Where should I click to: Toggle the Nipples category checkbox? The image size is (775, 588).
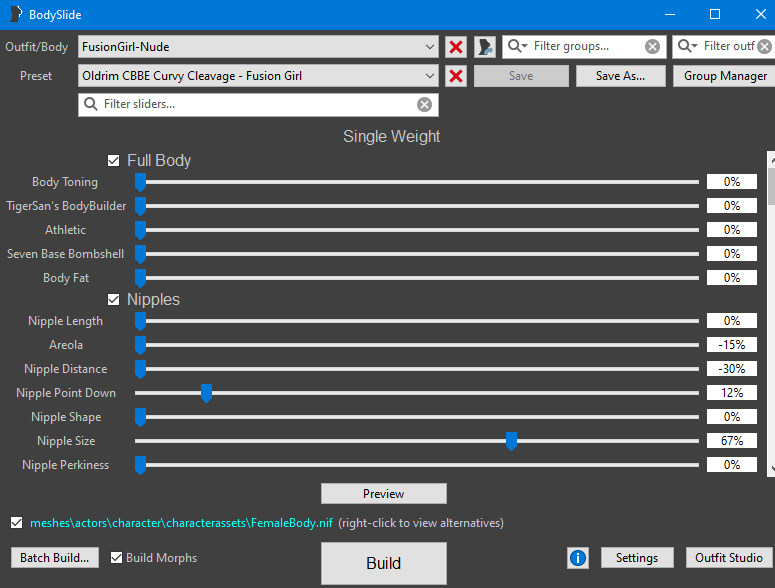[x=114, y=299]
